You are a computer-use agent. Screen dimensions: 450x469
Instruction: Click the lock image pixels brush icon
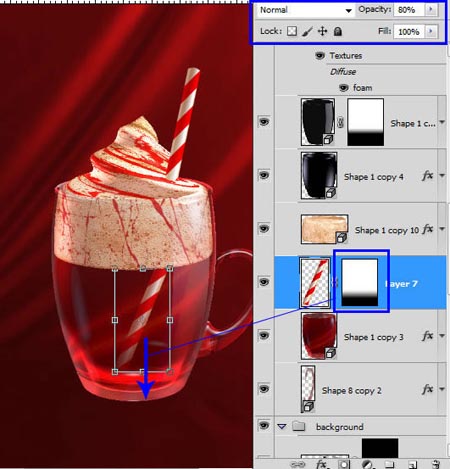point(307,31)
